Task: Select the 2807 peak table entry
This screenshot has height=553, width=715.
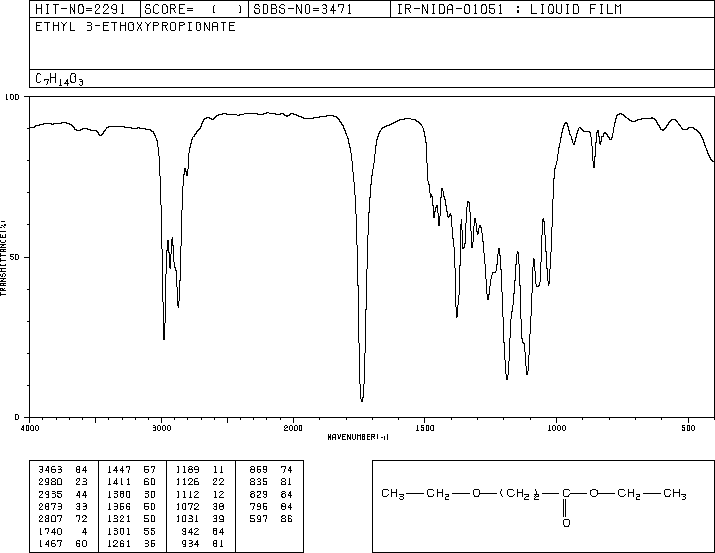Action: tap(63, 519)
